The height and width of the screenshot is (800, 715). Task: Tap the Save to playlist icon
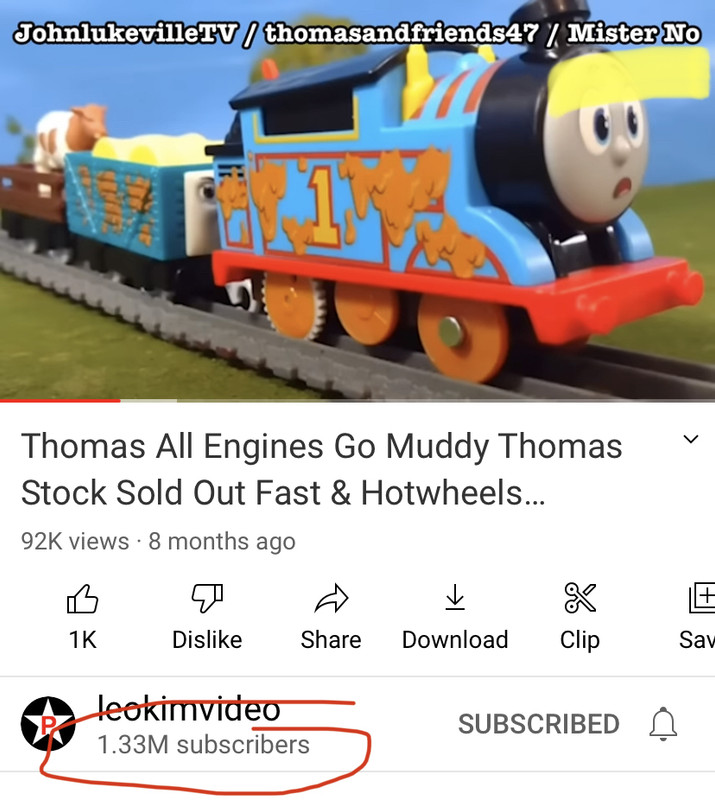(702, 598)
